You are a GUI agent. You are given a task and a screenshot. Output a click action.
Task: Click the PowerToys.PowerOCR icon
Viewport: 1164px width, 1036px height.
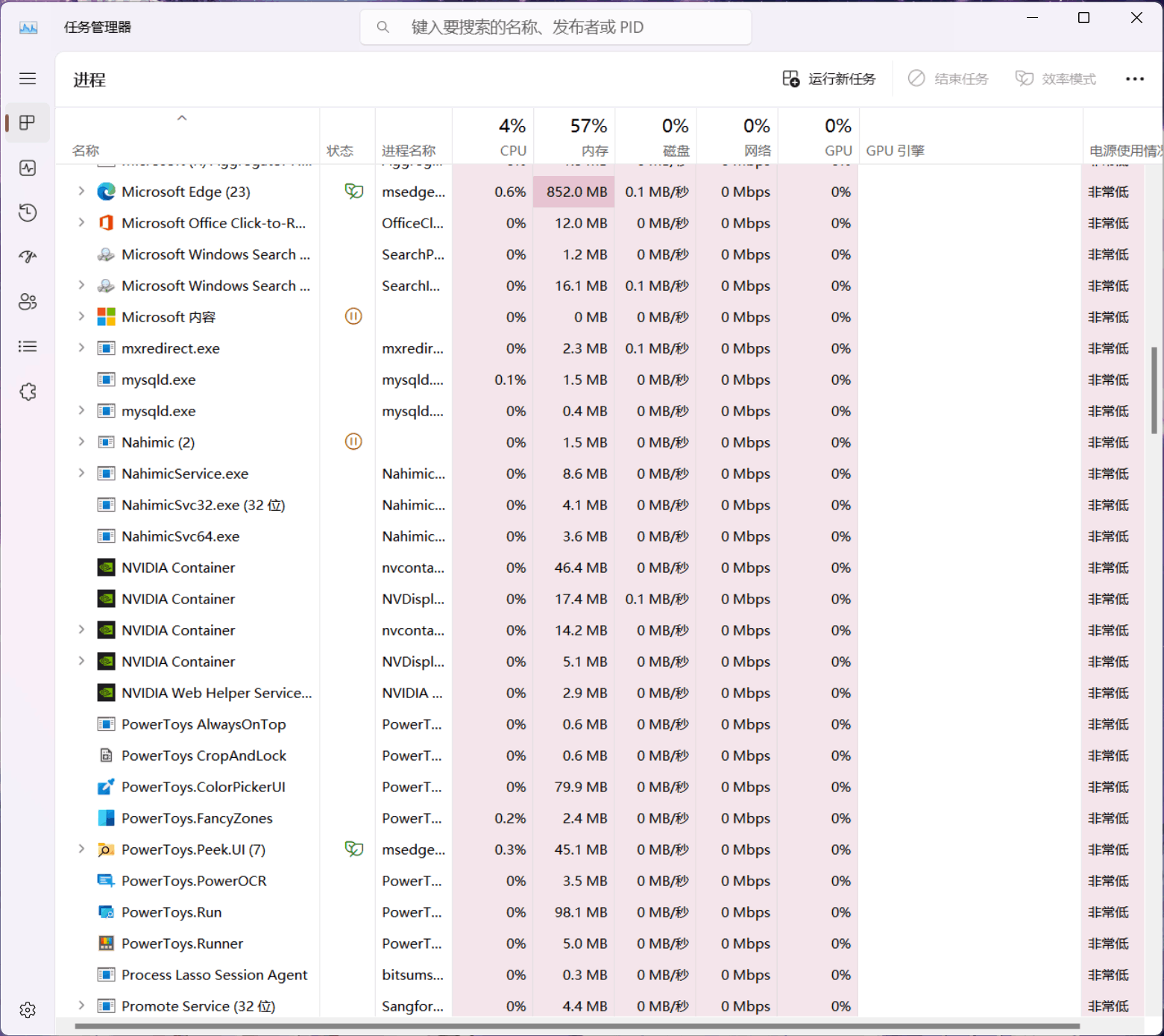tap(106, 881)
